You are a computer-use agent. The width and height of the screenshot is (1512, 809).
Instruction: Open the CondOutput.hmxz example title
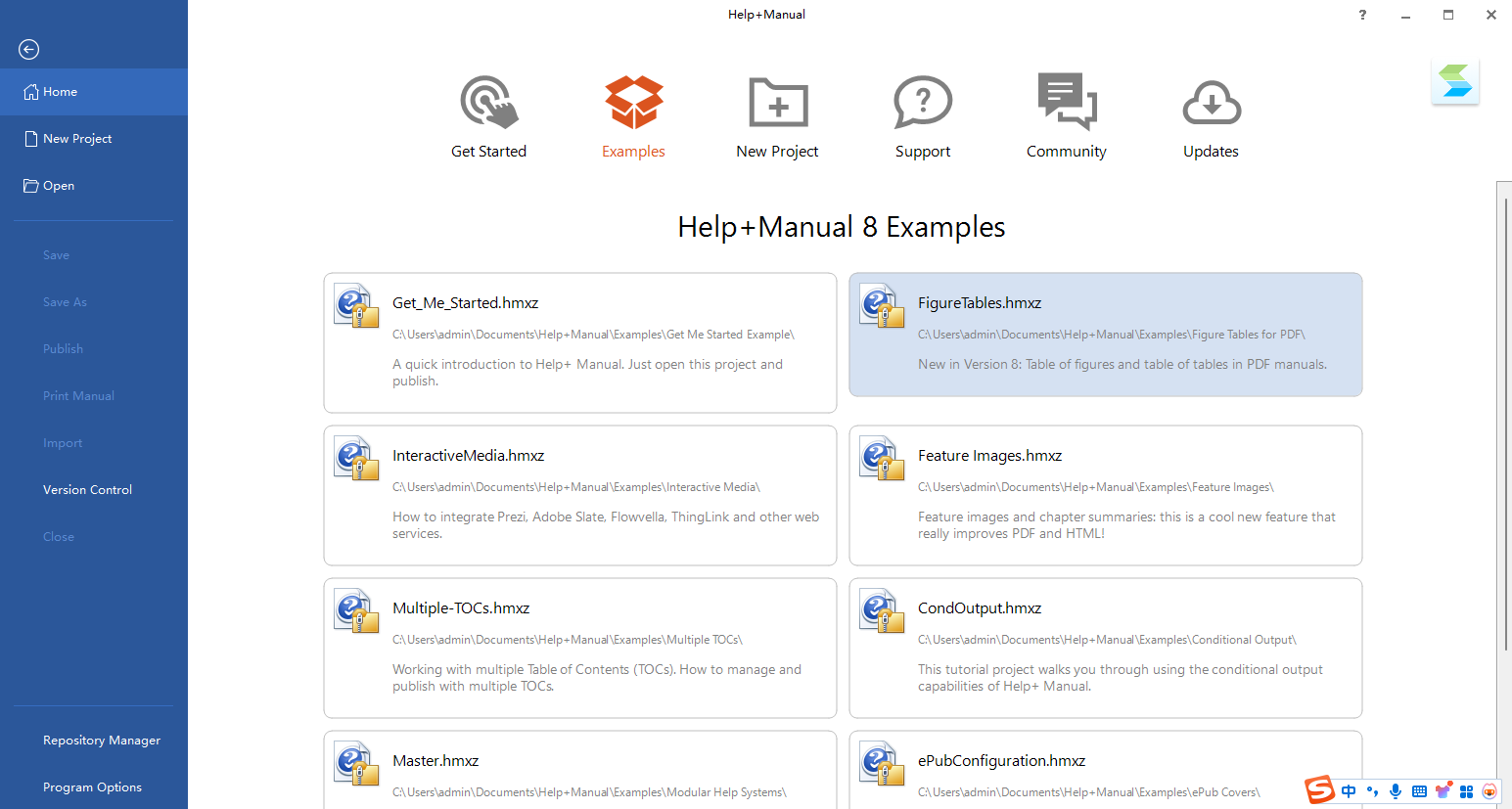point(980,608)
